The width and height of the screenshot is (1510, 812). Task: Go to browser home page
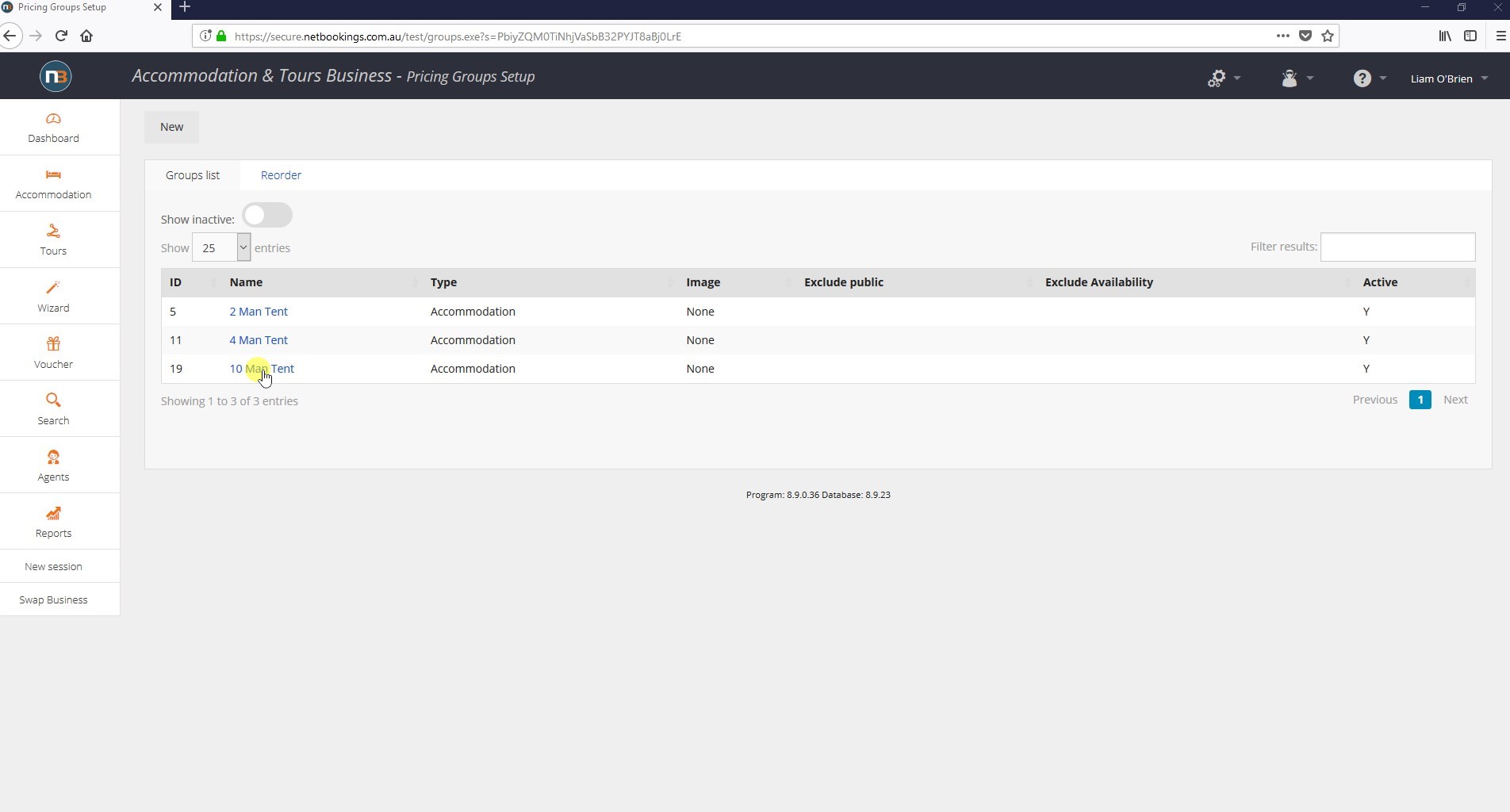point(86,36)
